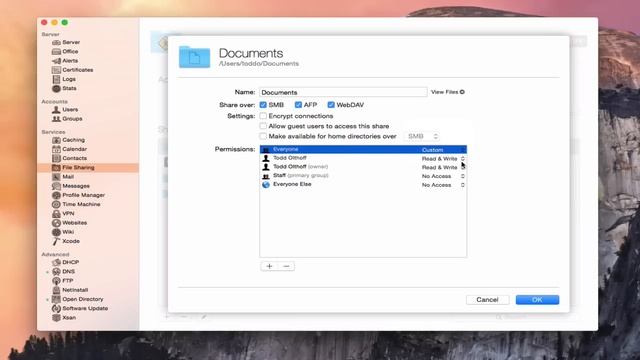Uncheck the SMB share checkbox
640x360 pixels.
[x=263, y=105]
